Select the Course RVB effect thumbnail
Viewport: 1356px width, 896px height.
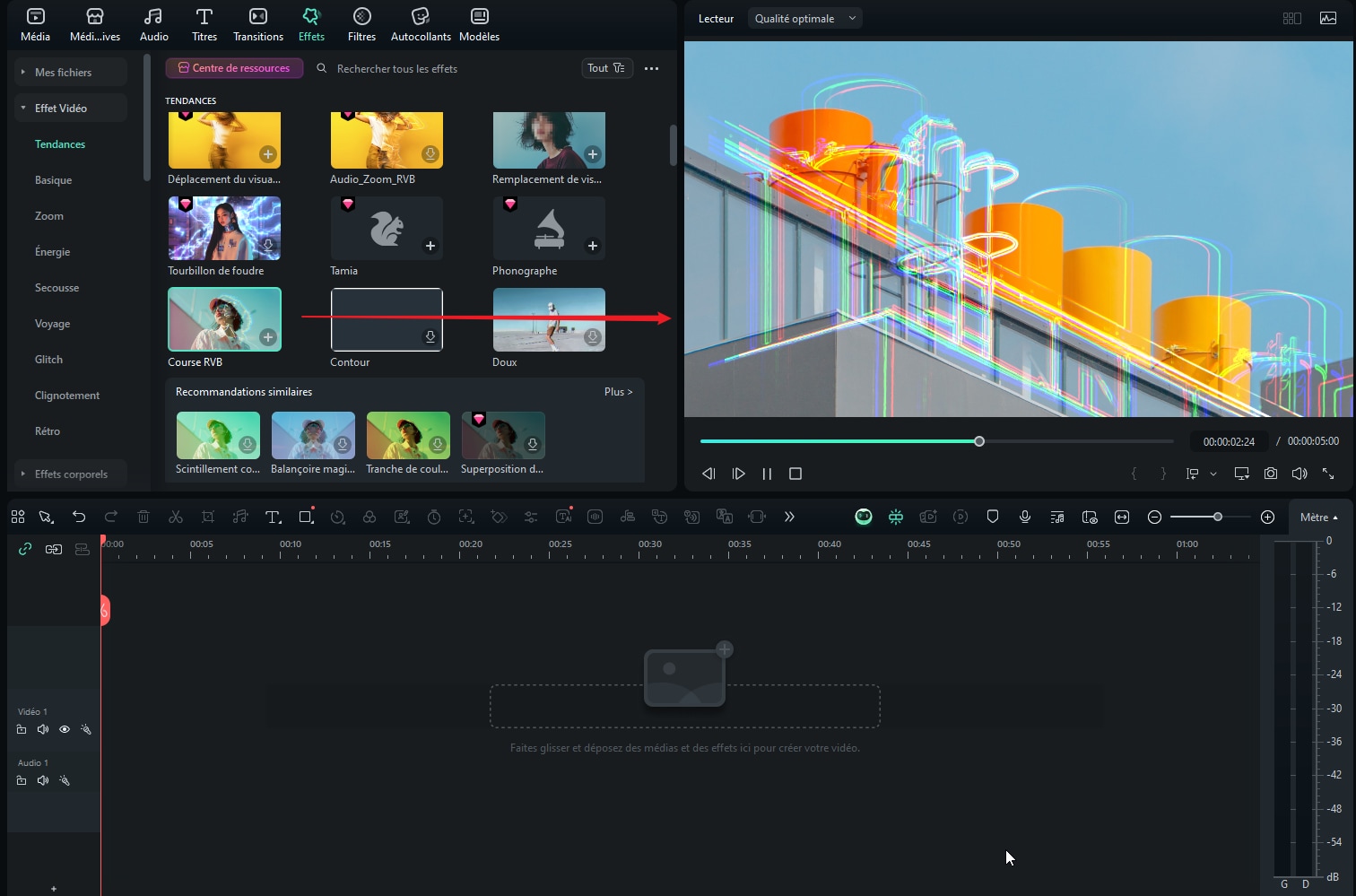click(224, 319)
